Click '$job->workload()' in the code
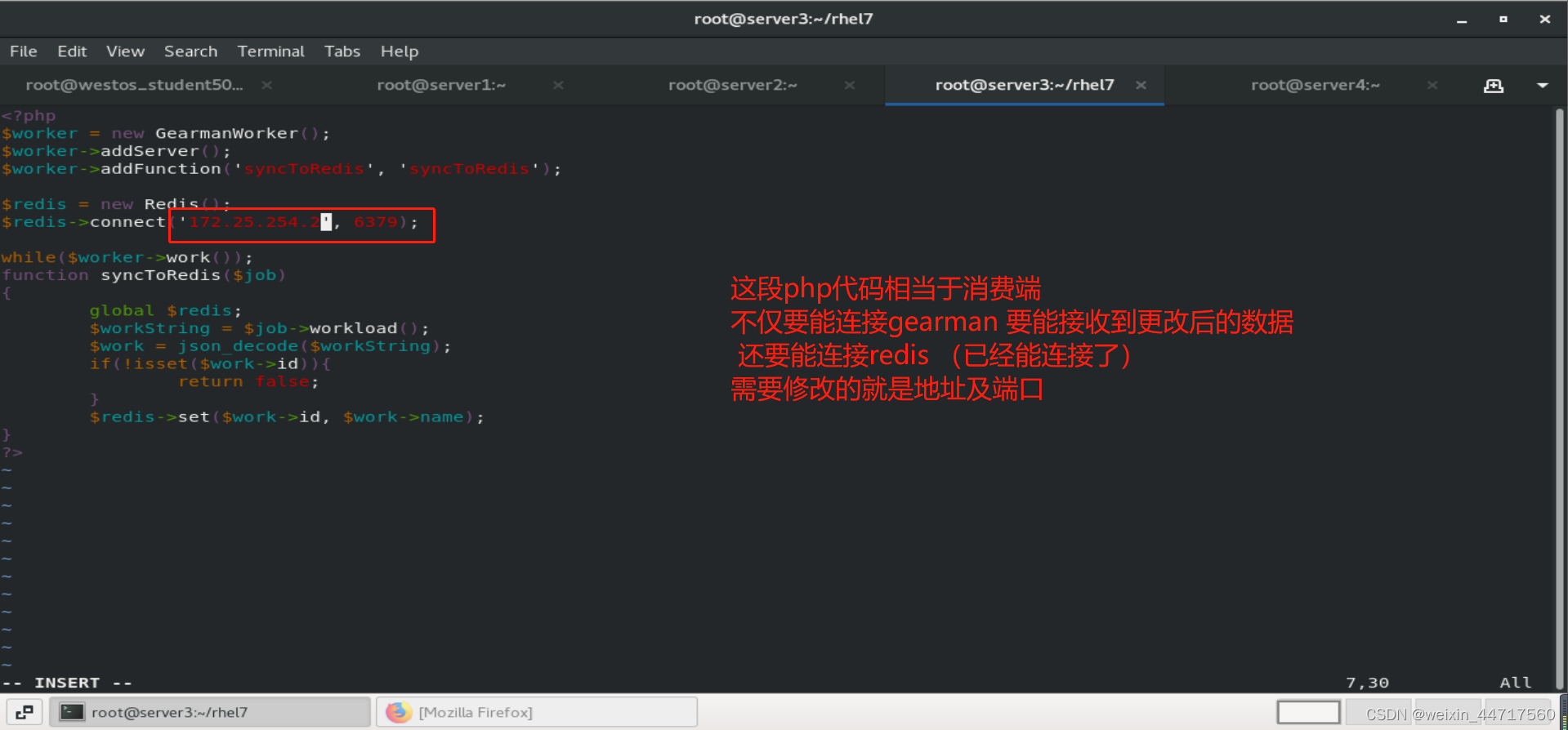This screenshot has height=730, width=1568. pyautogui.click(x=331, y=328)
